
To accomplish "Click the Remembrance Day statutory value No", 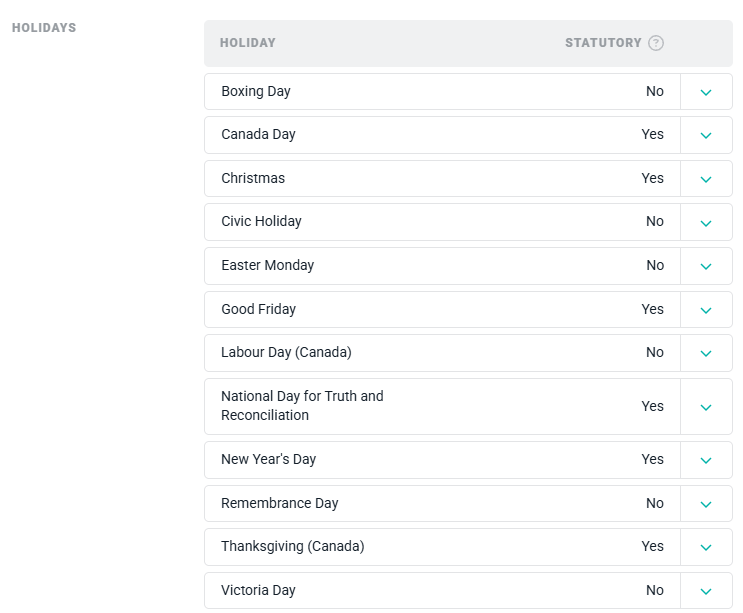I will [655, 504].
